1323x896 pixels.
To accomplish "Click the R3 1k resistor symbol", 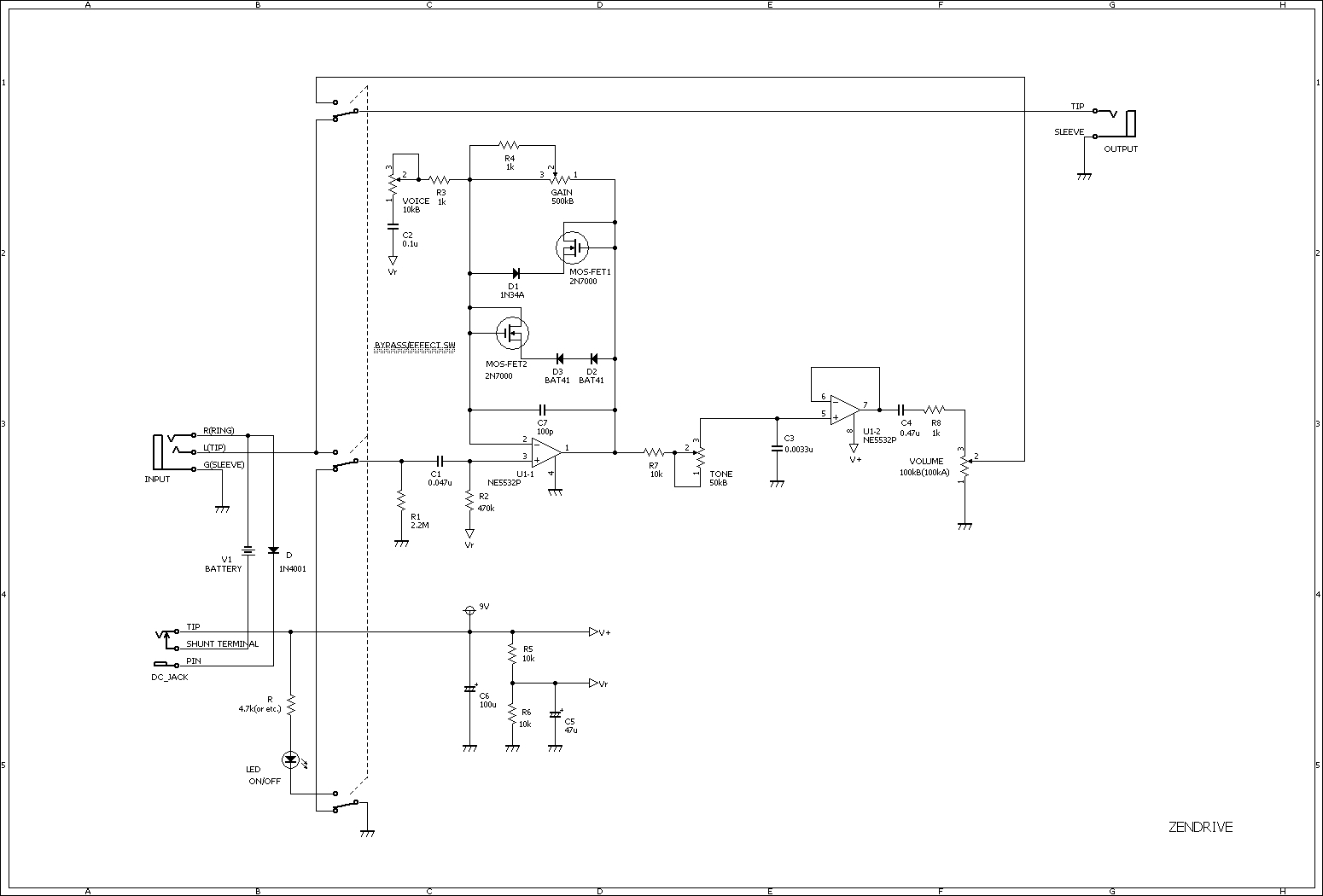I will 440,179.
